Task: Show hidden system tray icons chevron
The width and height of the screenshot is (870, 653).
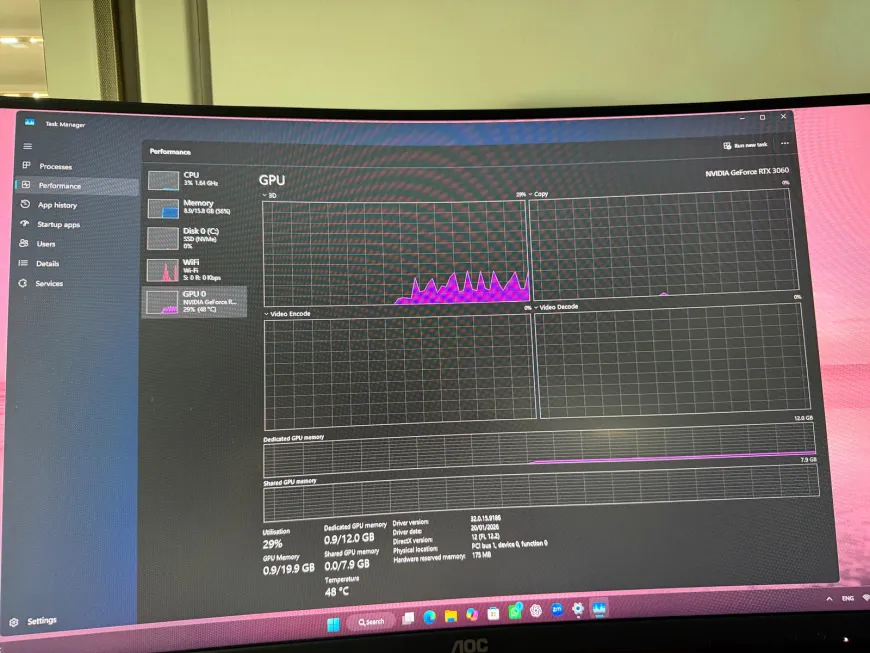Action: (x=829, y=599)
